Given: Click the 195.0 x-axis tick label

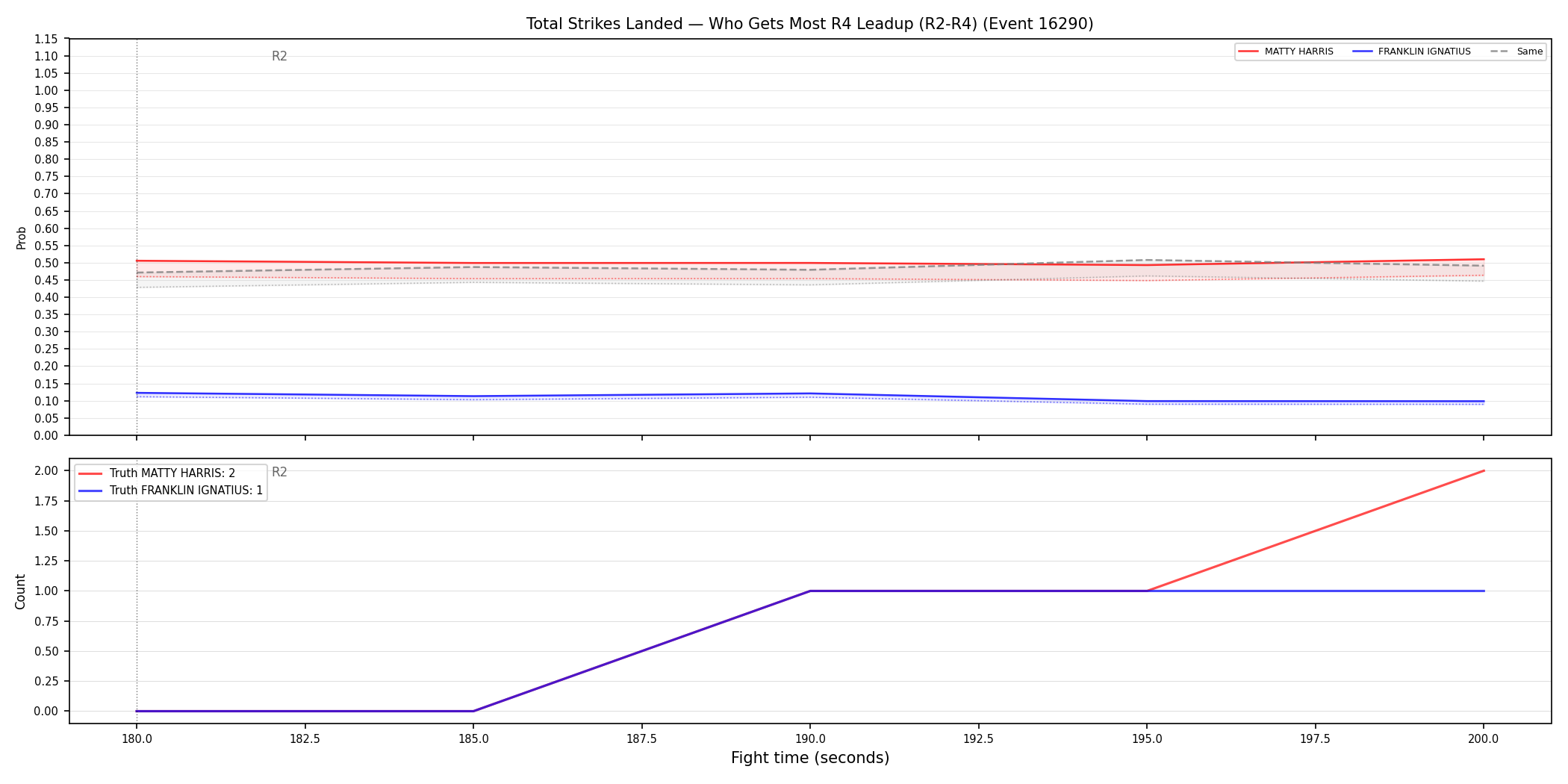Looking at the screenshot, I should point(1147,739).
